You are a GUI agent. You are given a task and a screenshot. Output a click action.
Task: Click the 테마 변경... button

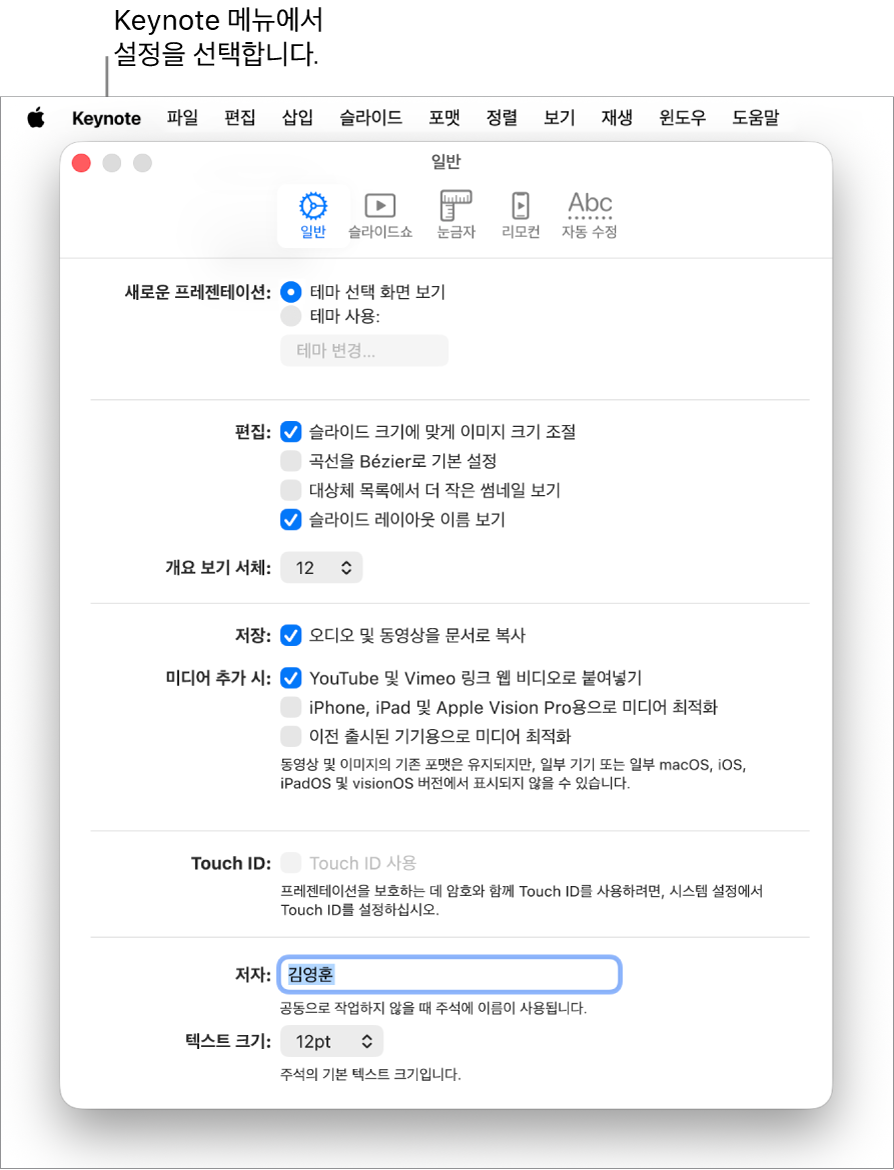click(364, 351)
